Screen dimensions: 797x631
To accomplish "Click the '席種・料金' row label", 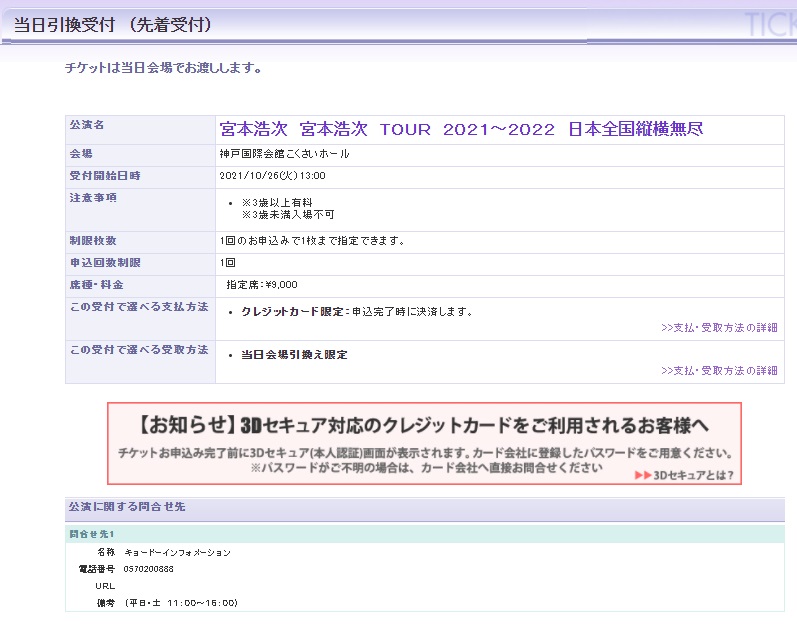I will [97, 285].
